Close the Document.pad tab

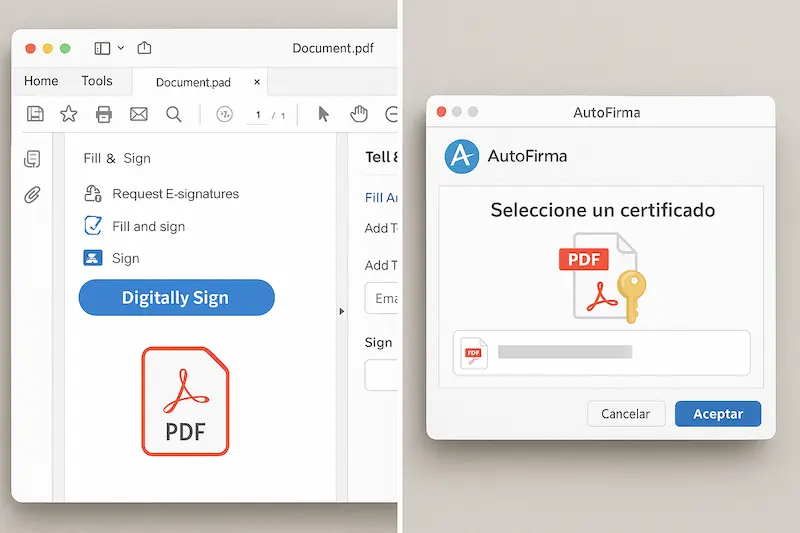pyautogui.click(x=257, y=82)
